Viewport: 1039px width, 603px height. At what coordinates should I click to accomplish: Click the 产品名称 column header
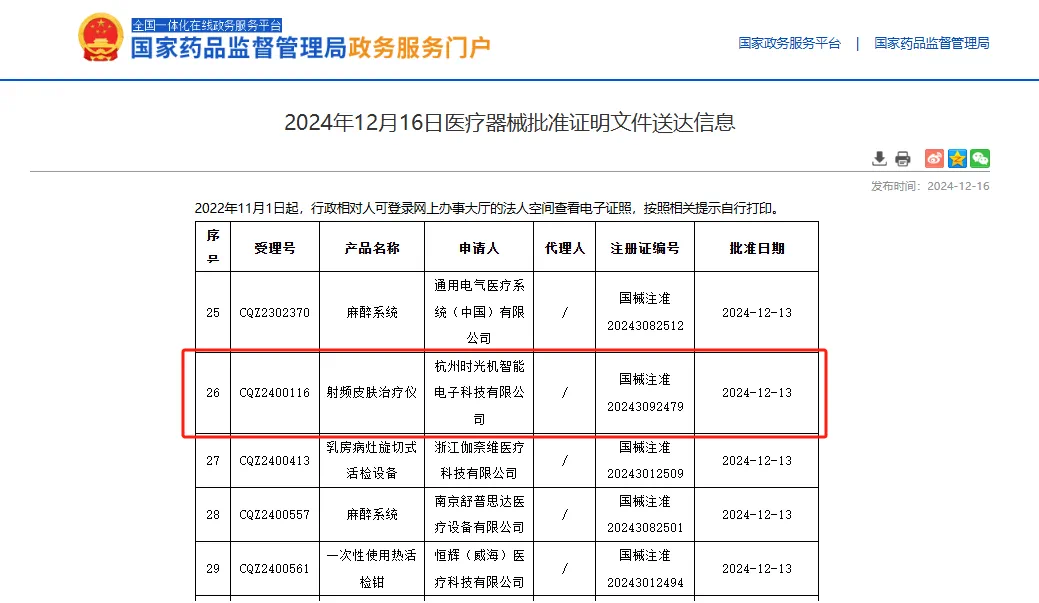coord(372,248)
